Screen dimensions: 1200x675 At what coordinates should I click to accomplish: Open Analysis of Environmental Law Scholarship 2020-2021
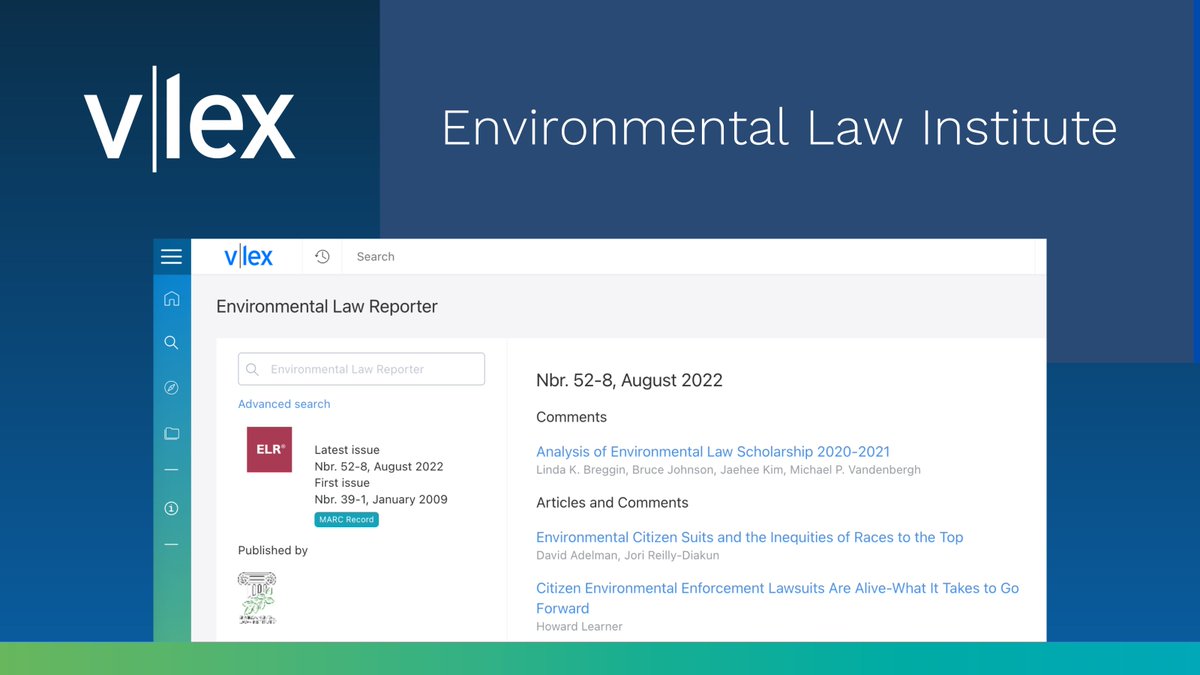click(713, 452)
